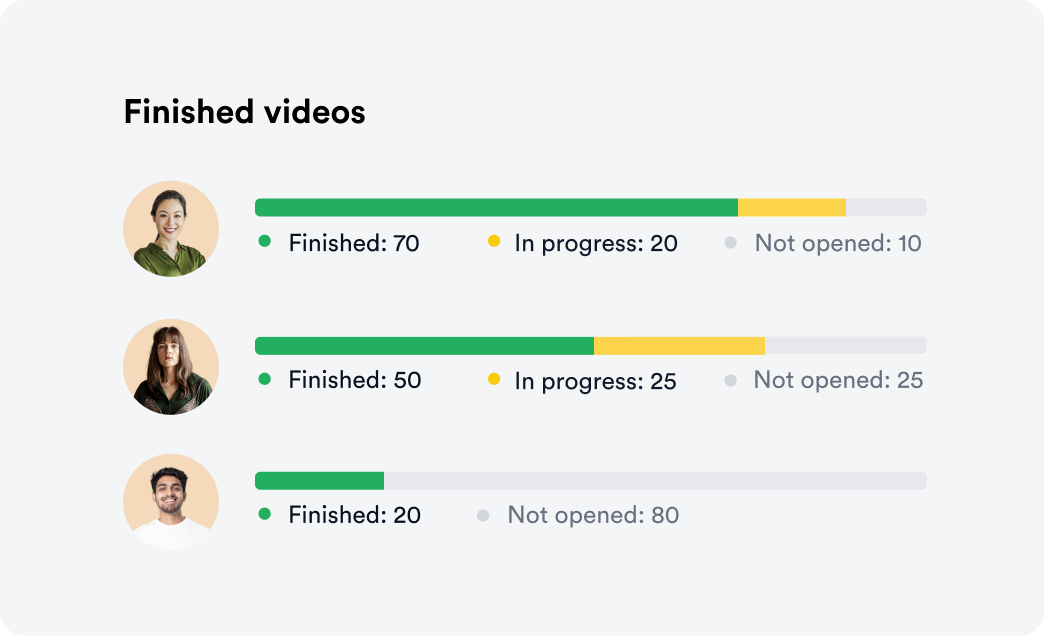The height and width of the screenshot is (636, 1044).
Task: Click the gray dot beside Not opened: 10
Action: pyautogui.click(x=730, y=243)
